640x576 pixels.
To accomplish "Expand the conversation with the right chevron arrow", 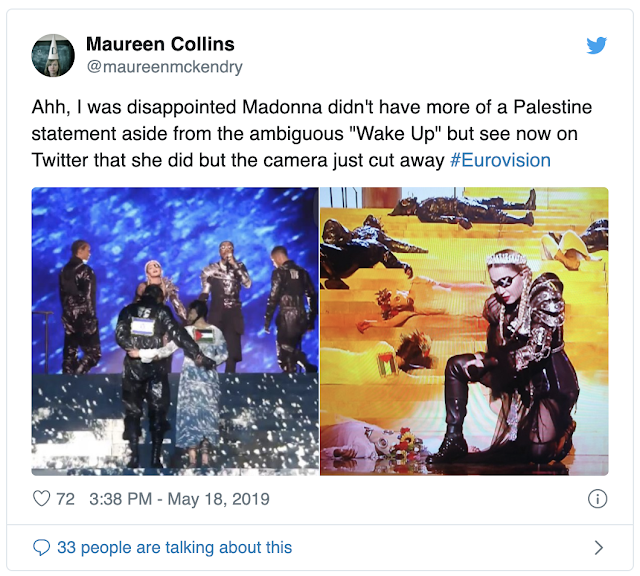I will point(598,547).
